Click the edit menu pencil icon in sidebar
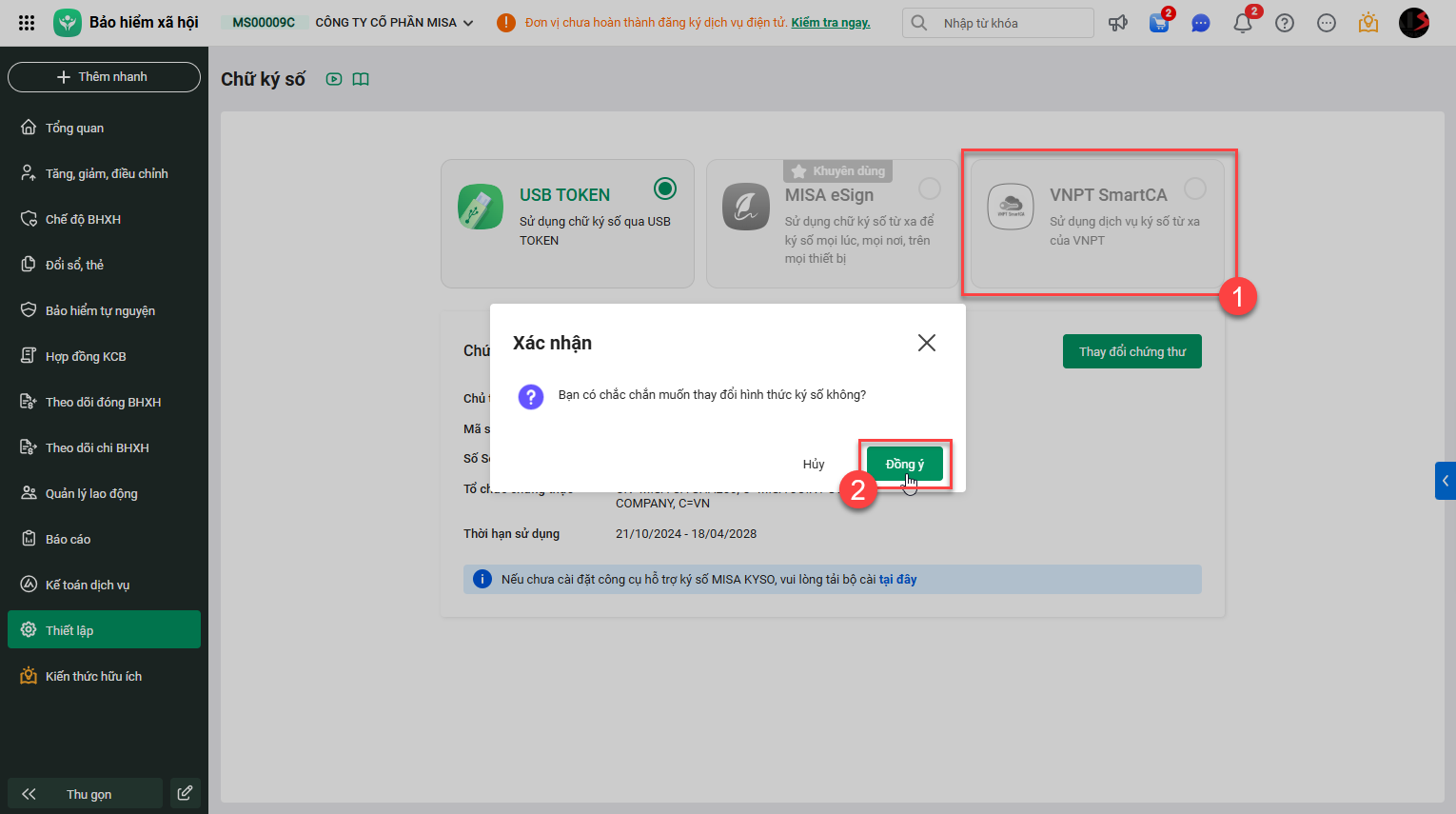Viewport: 1456px width, 814px height. click(186, 793)
